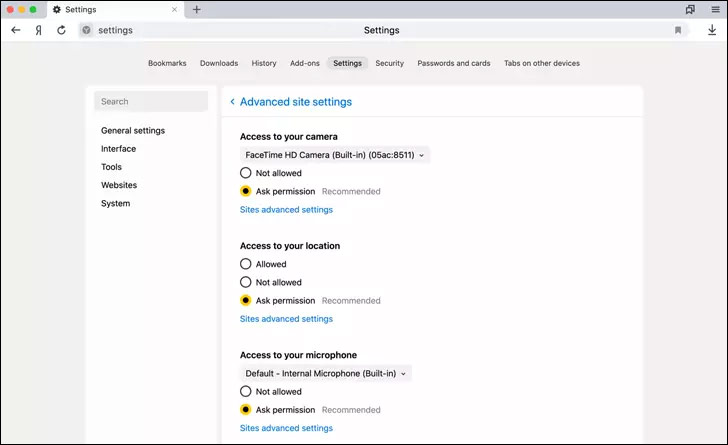Select Websites in the settings sidebar
This screenshot has height=445, width=728.
pyautogui.click(x=119, y=185)
